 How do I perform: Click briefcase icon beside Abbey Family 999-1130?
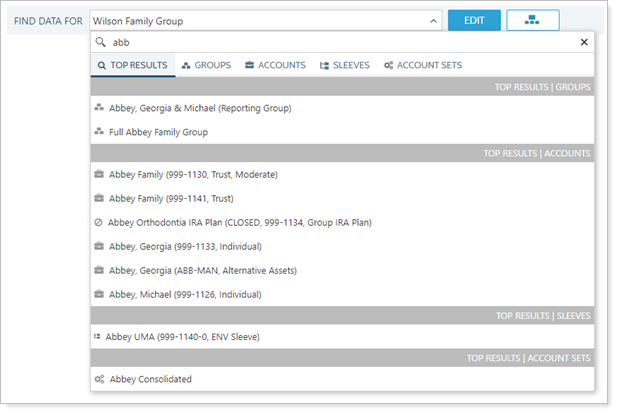99,174
